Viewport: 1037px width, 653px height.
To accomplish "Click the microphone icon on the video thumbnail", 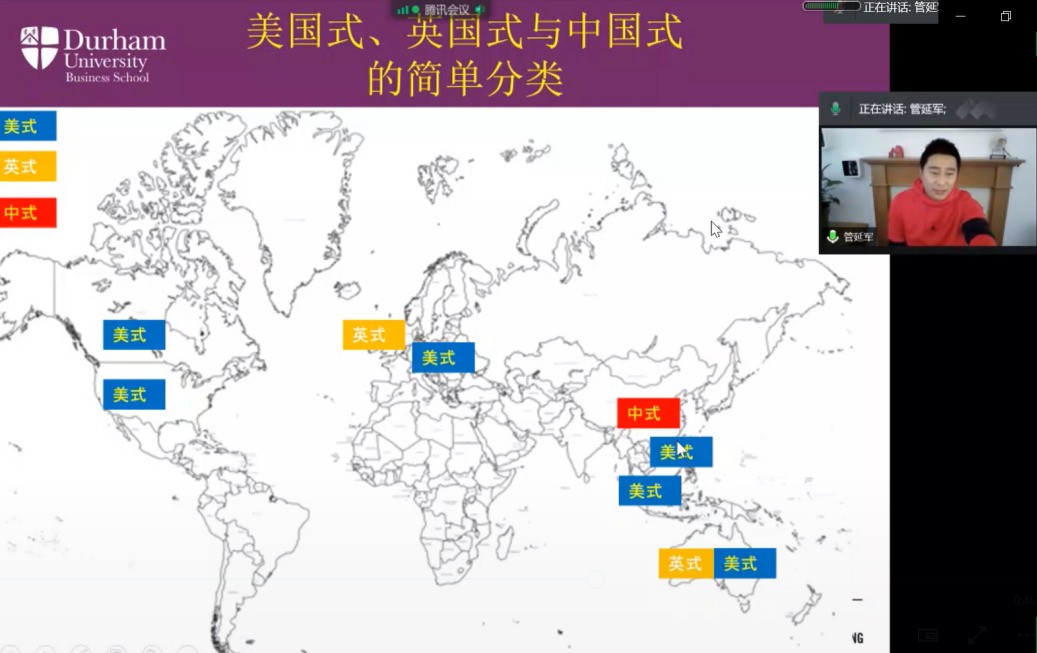I will (832, 237).
